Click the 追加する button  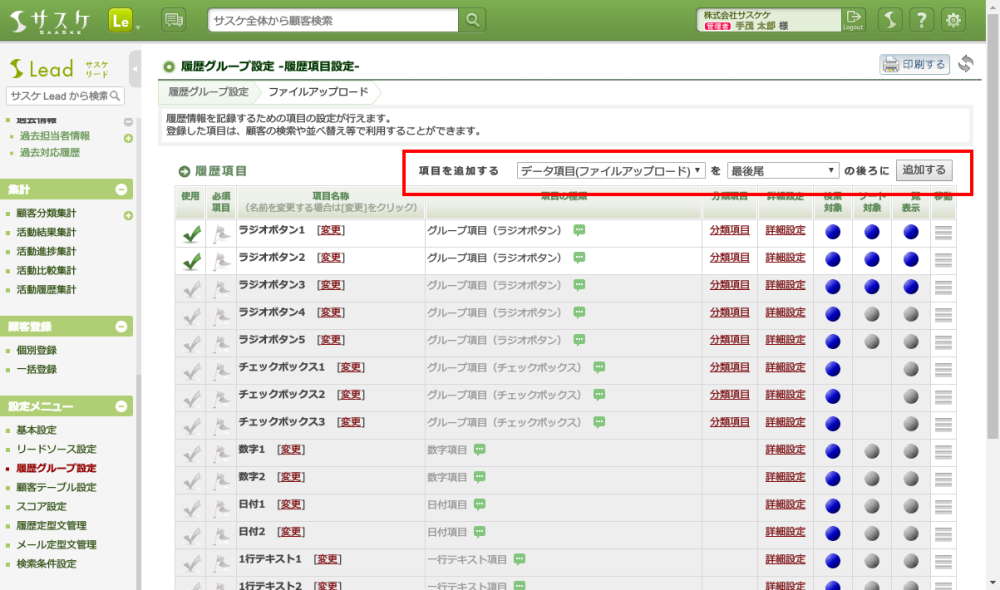tap(924, 170)
